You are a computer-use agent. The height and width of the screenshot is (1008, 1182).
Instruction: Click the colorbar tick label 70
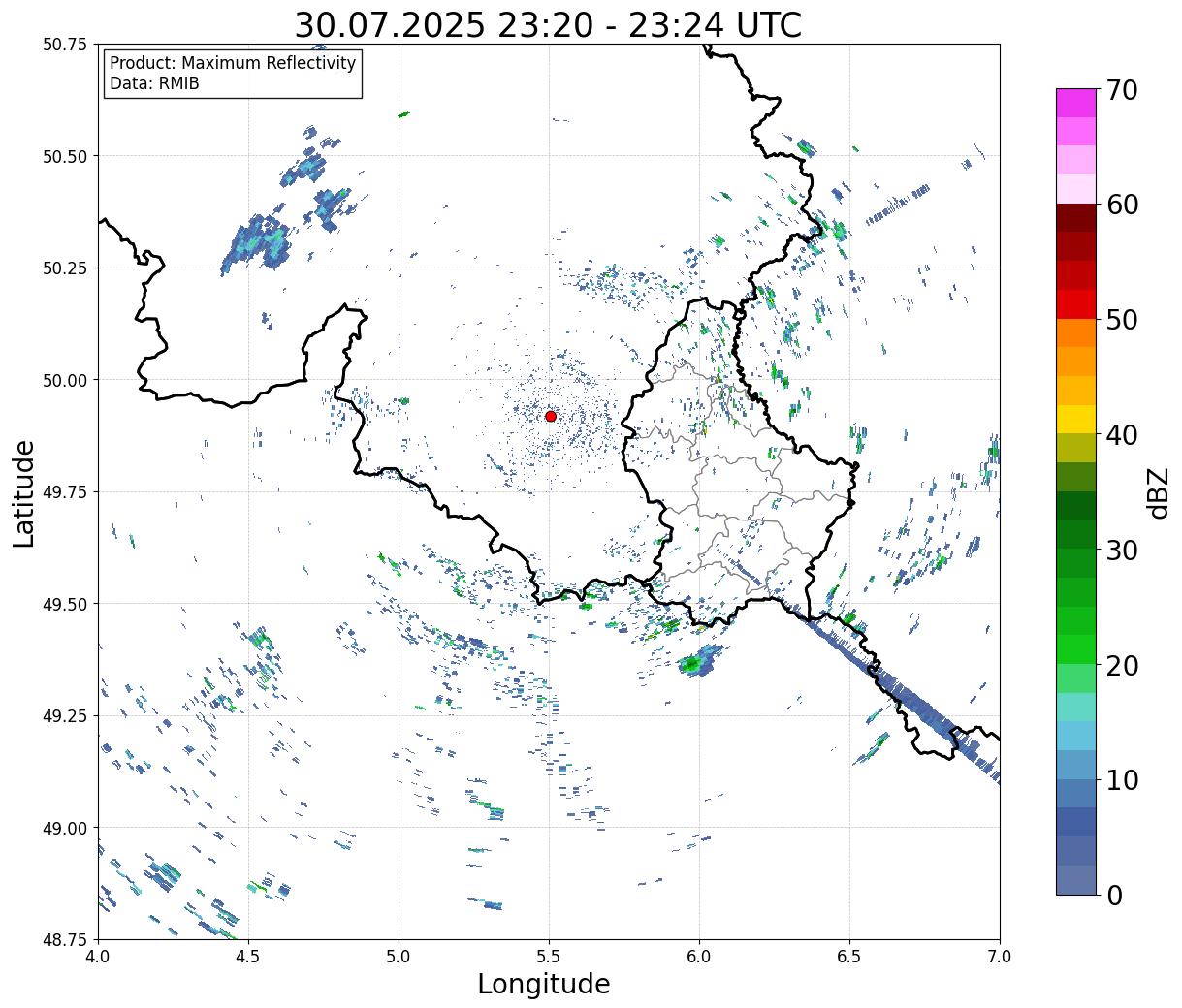(x=1121, y=90)
